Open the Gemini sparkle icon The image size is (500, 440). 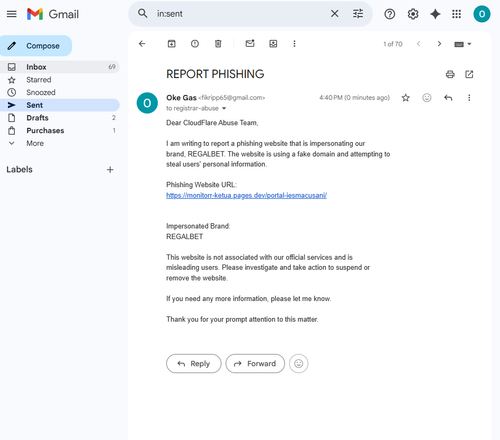[x=435, y=14]
